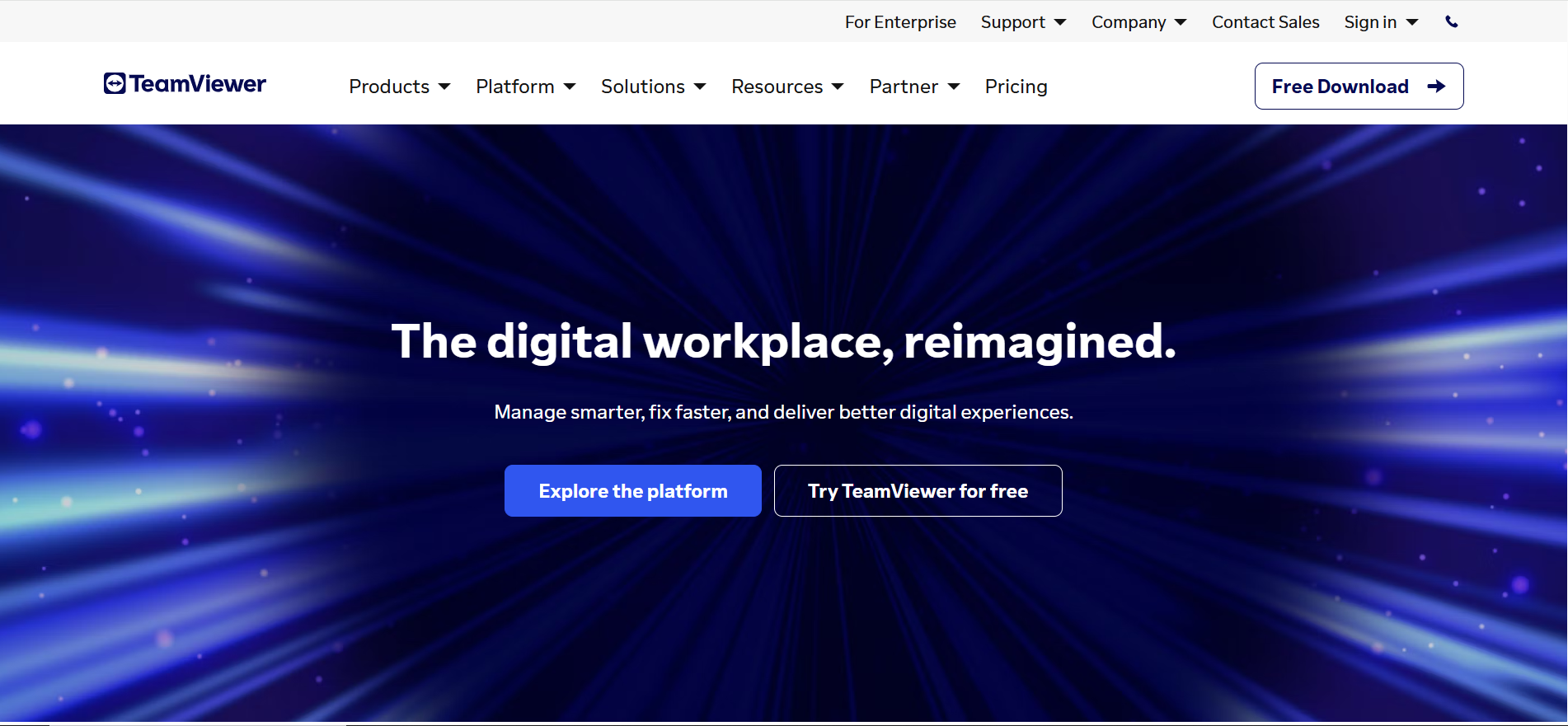Expand the Resources menu

(x=788, y=87)
